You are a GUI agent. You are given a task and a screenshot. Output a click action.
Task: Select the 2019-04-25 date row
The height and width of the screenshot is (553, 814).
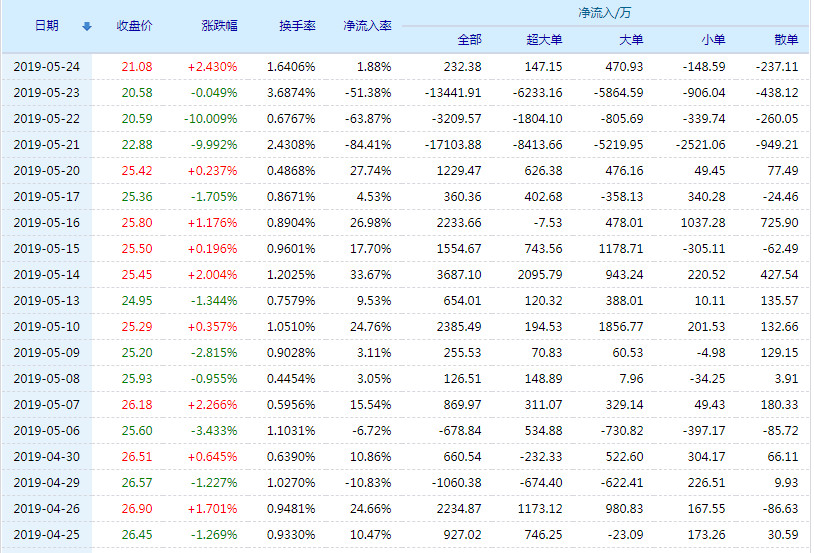[46, 534]
